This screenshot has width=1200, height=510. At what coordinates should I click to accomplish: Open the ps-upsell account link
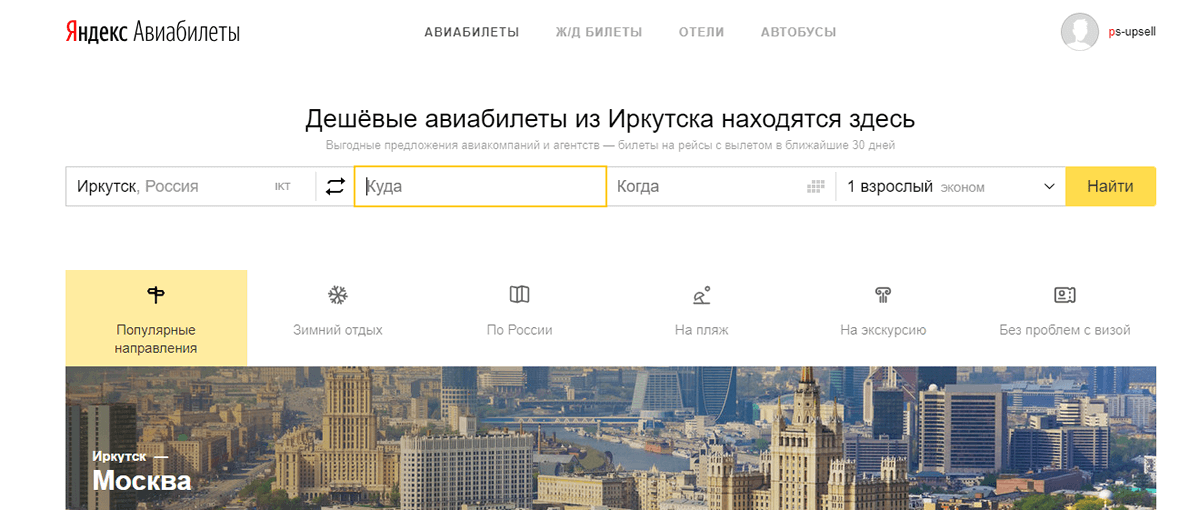1132,32
